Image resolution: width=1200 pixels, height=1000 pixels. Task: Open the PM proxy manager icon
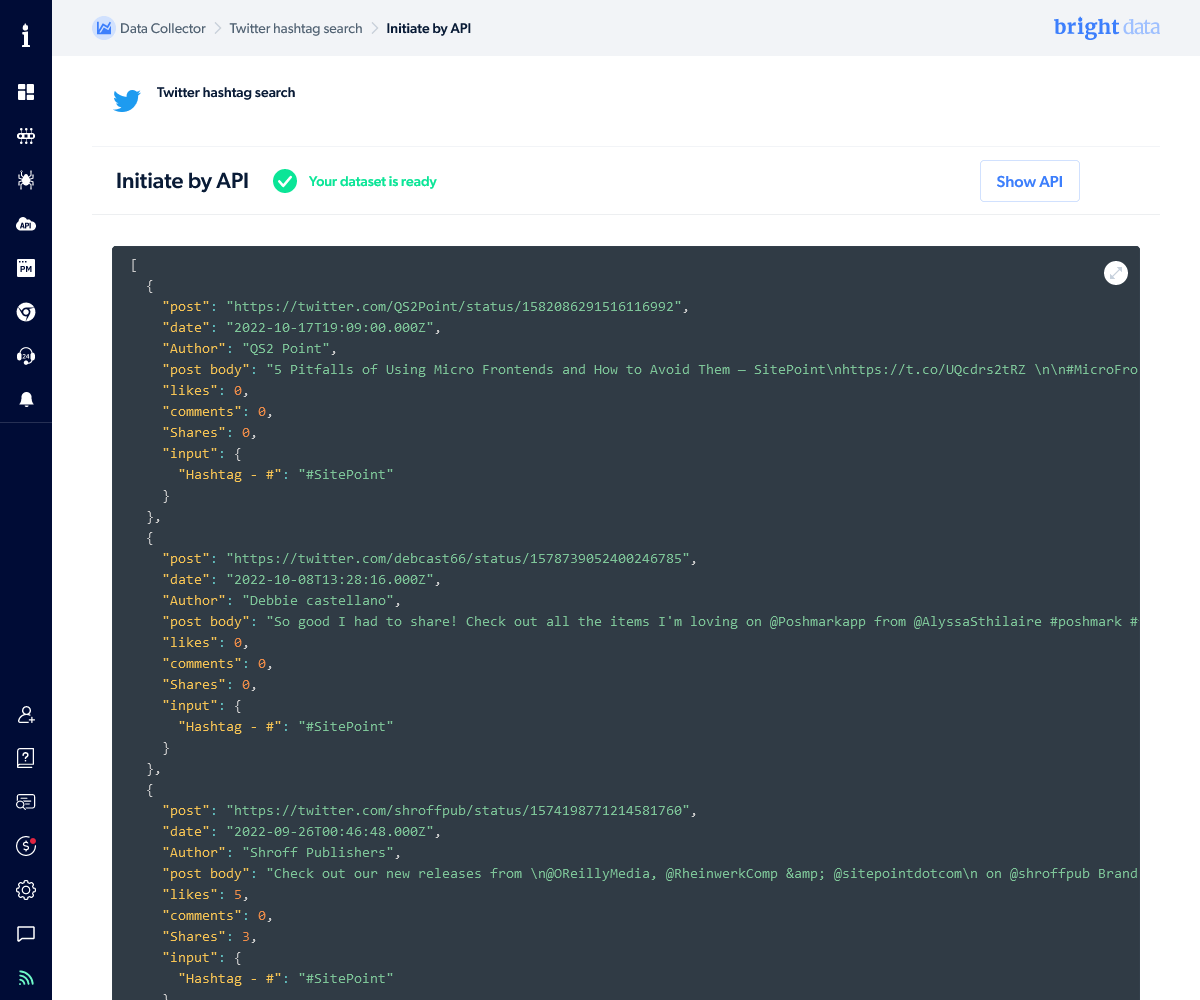tap(26, 267)
